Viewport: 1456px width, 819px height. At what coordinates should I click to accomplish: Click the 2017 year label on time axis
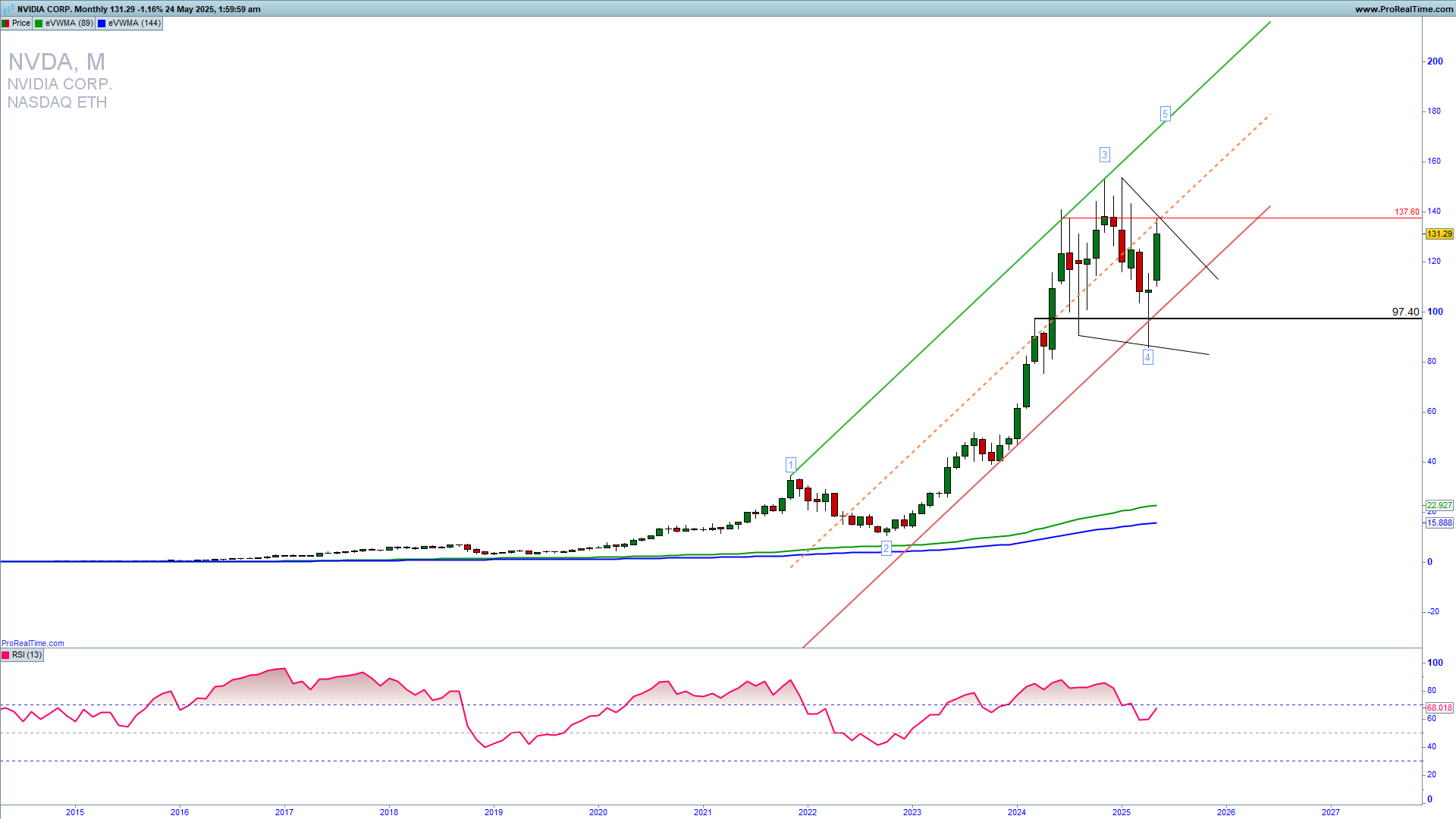click(284, 813)
